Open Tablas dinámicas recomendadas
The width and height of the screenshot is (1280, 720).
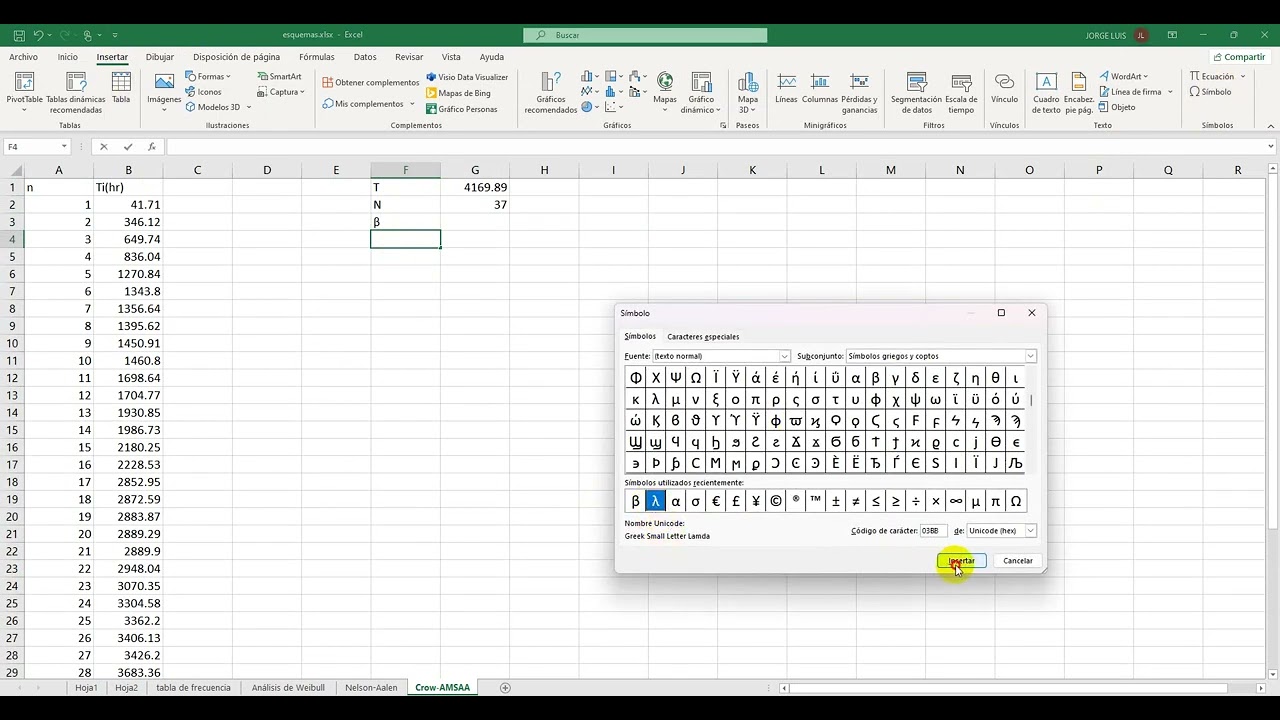[x=75, y=92]
